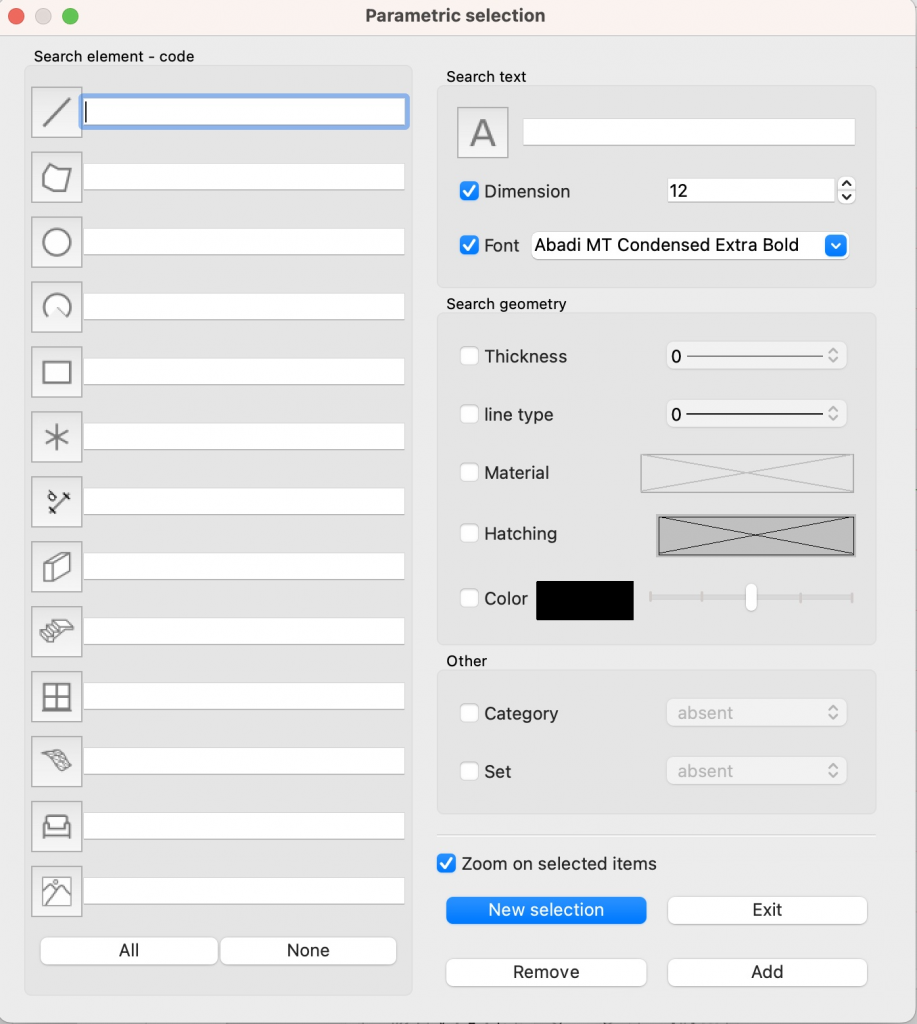Click the None button

click(x=308, y=950)
